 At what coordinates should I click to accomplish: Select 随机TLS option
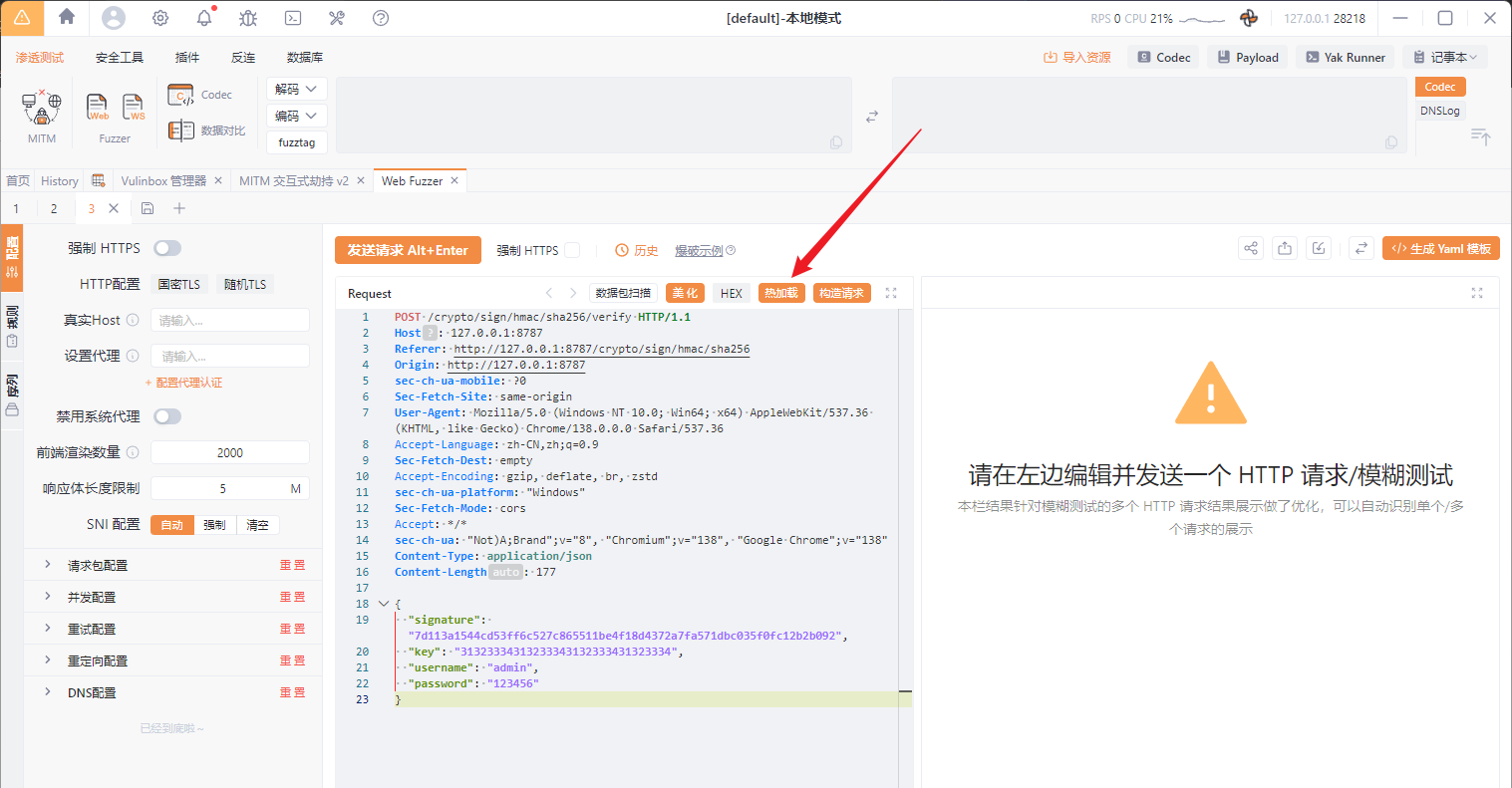(245, 285)
